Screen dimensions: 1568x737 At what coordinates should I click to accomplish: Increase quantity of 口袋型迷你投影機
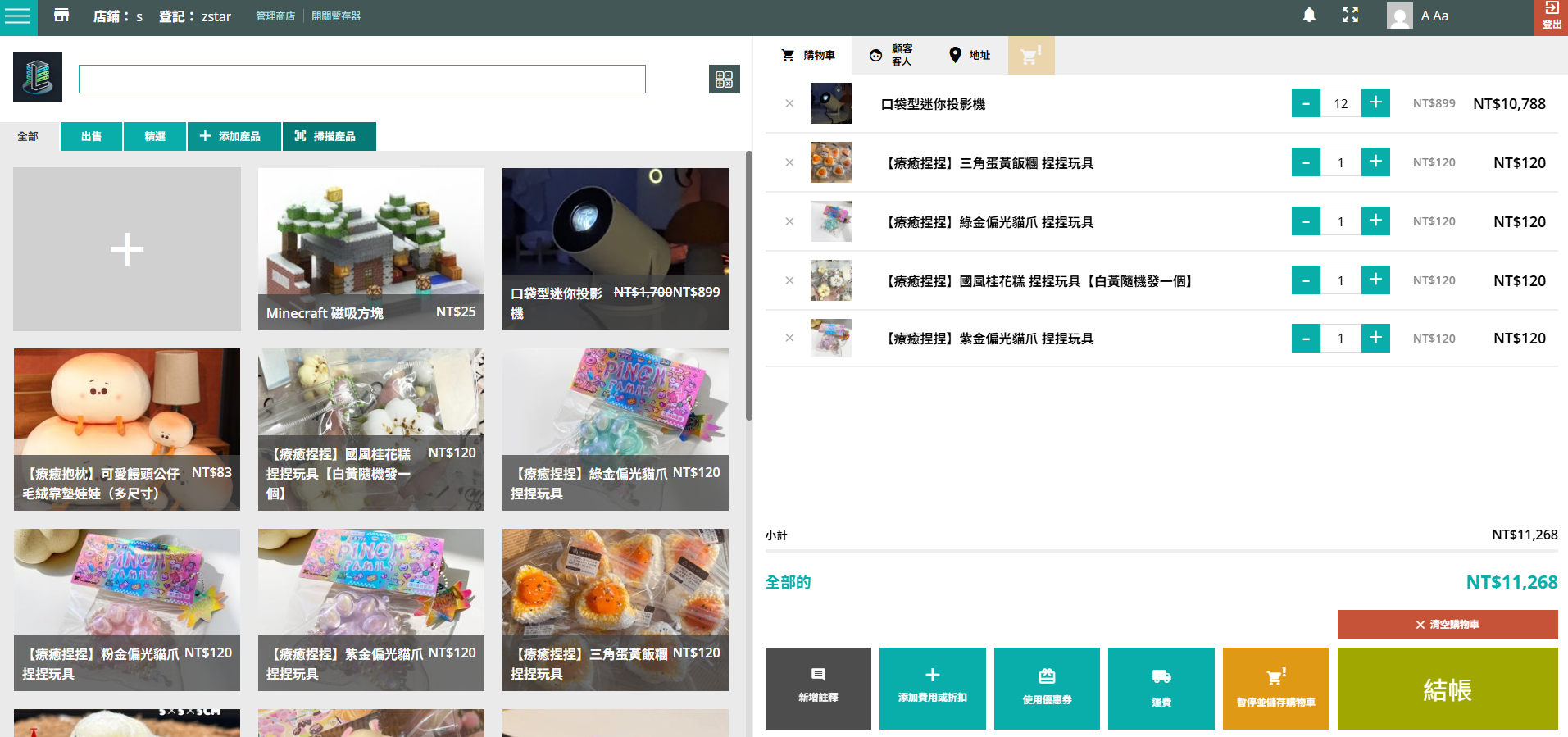(1375, 103)
